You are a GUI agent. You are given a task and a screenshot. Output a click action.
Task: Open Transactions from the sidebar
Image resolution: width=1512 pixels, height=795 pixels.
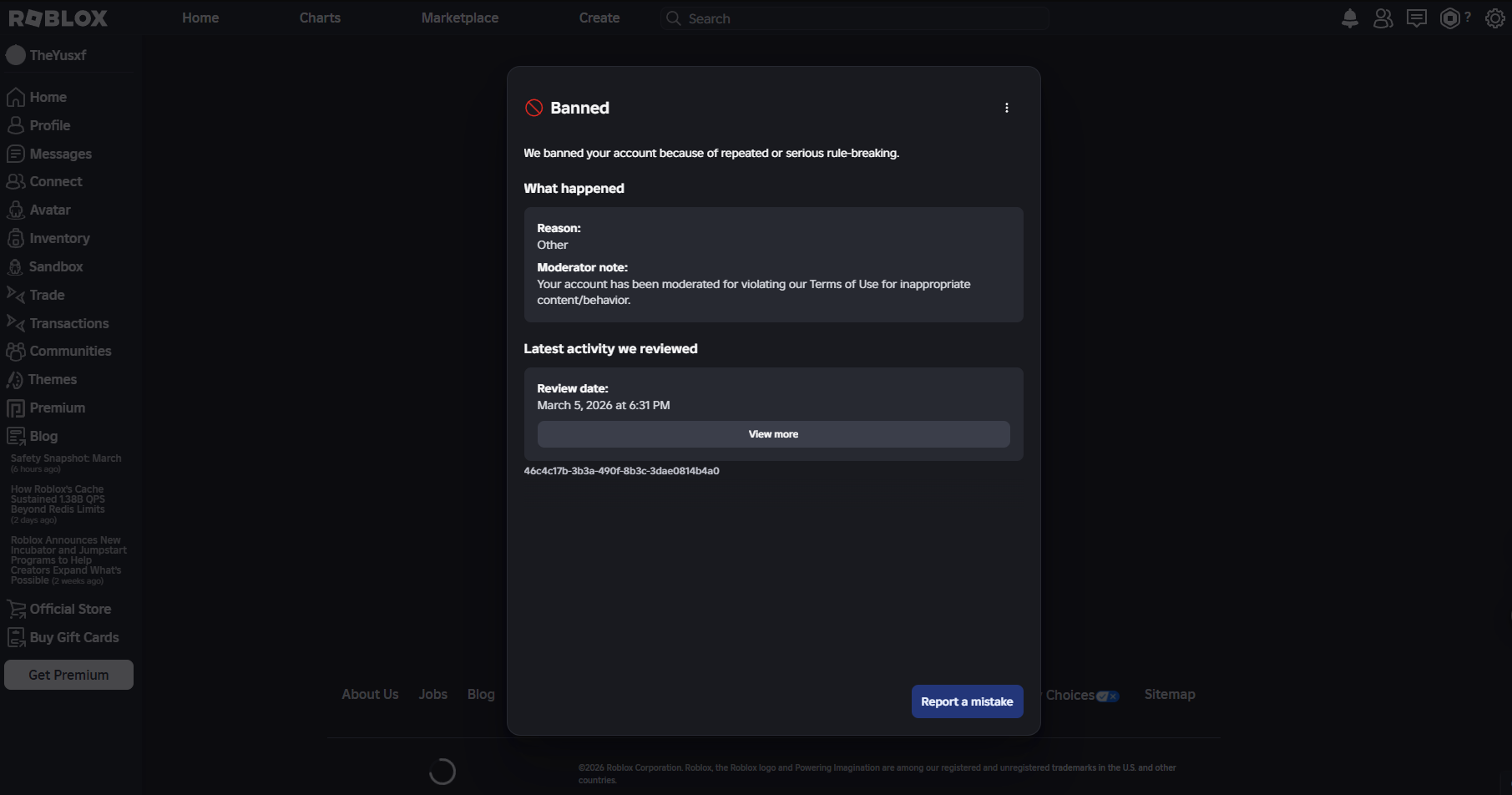58,323
